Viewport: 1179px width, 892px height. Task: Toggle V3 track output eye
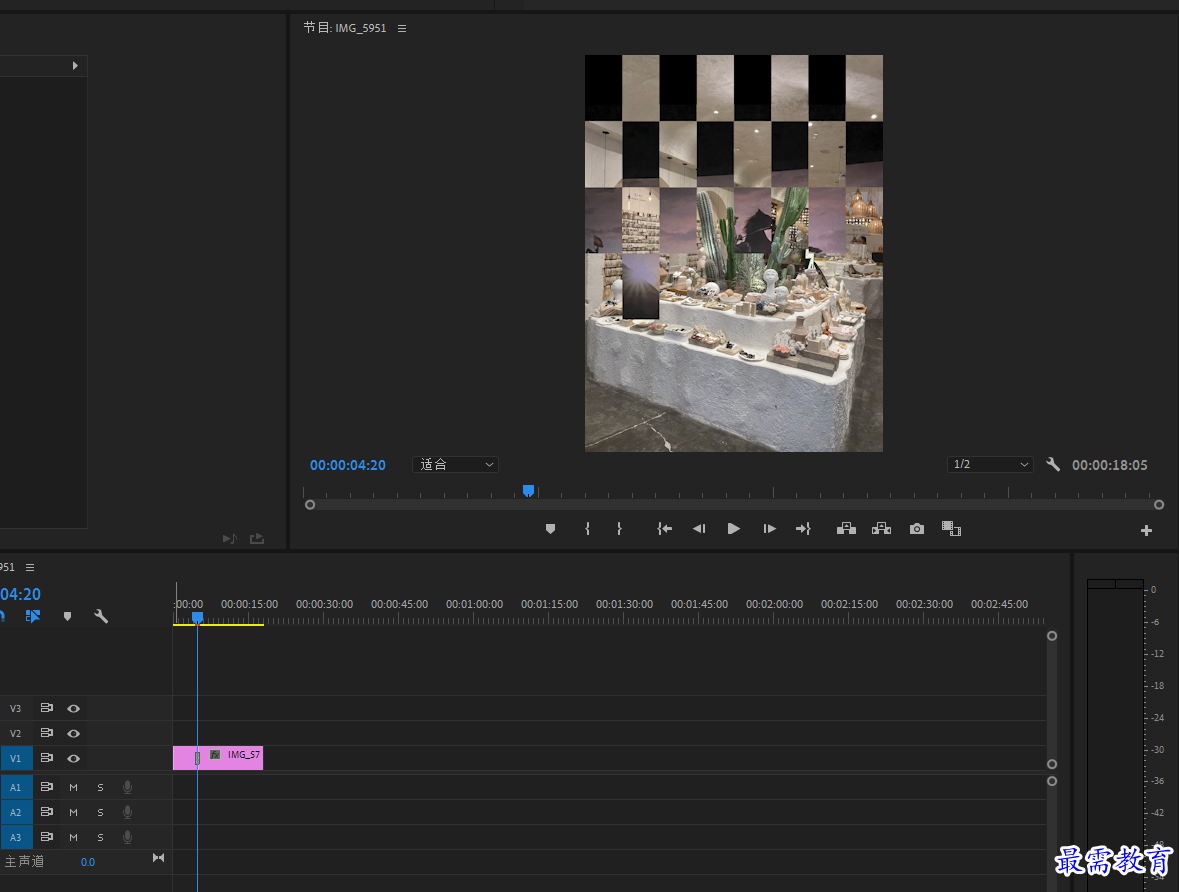pyautogui.click(x=73, y=708)
